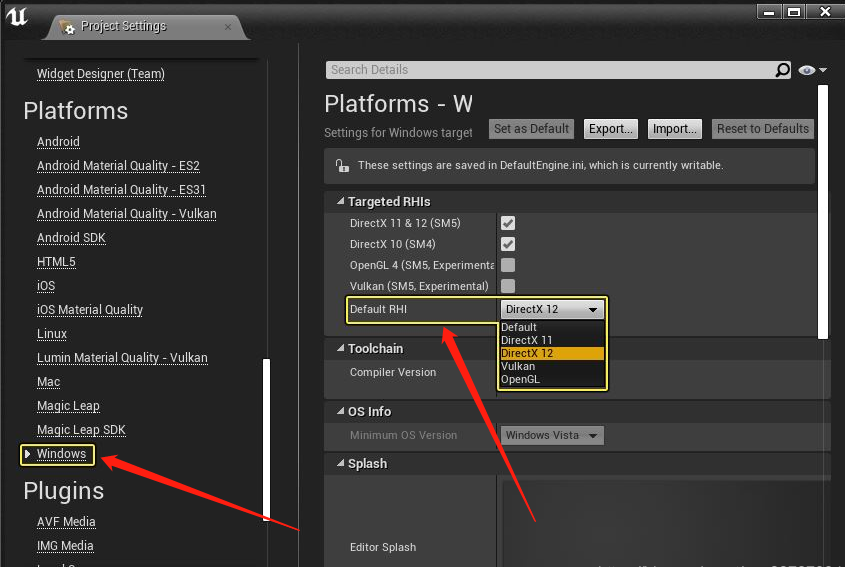The image size is (845, 567).
Task: Open Magic Leap settings
Action: click(x=68, y=405)
